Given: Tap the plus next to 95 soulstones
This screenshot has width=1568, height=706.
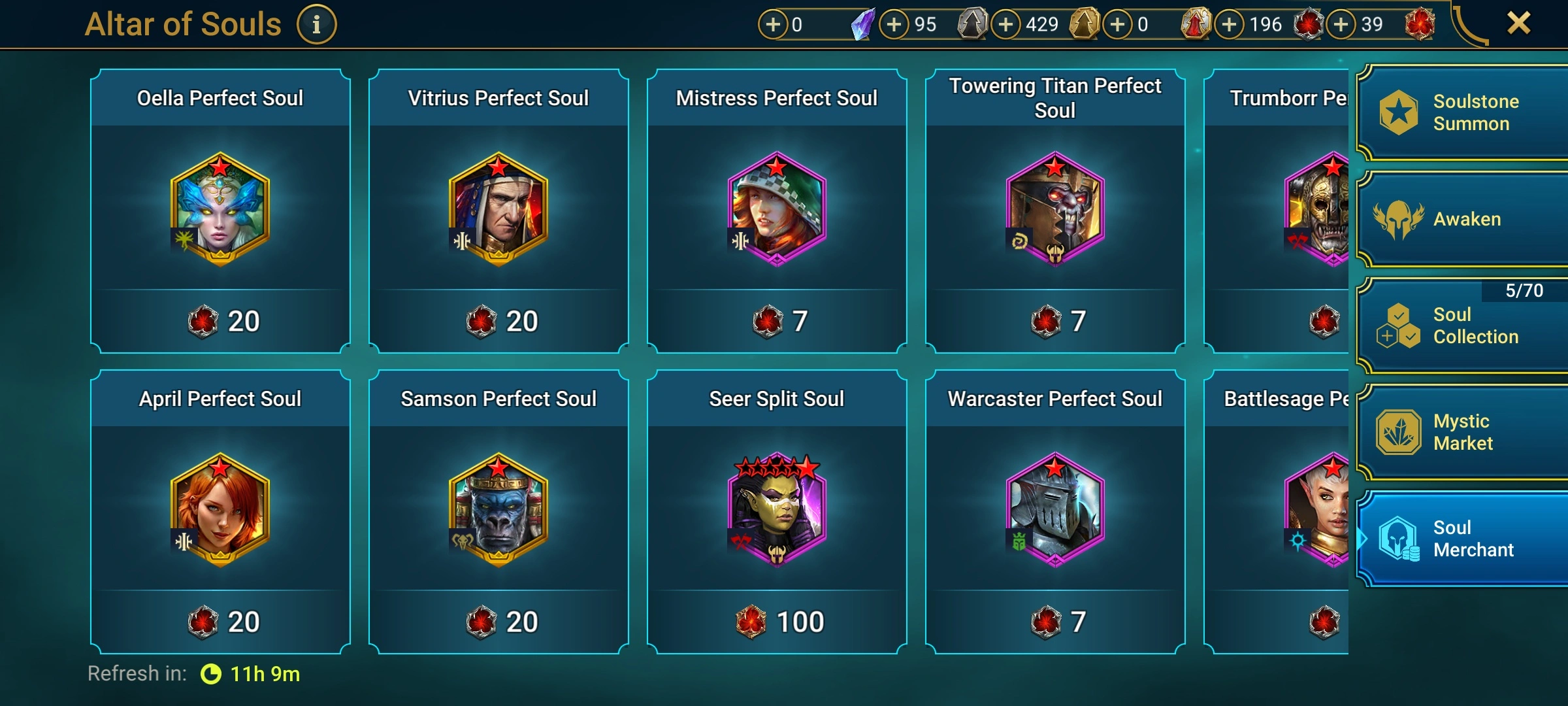Looking at the screenshot, I should (x=894, y=25).
